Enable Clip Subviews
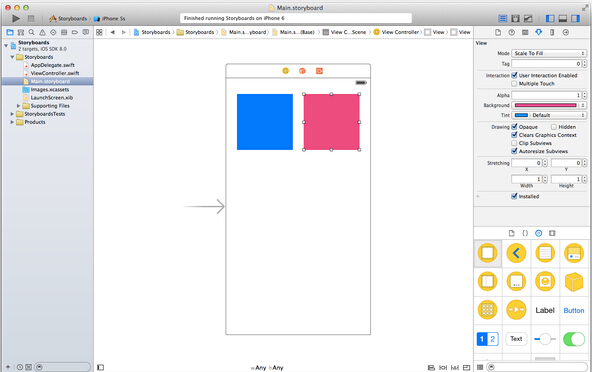 click(514, 143)
